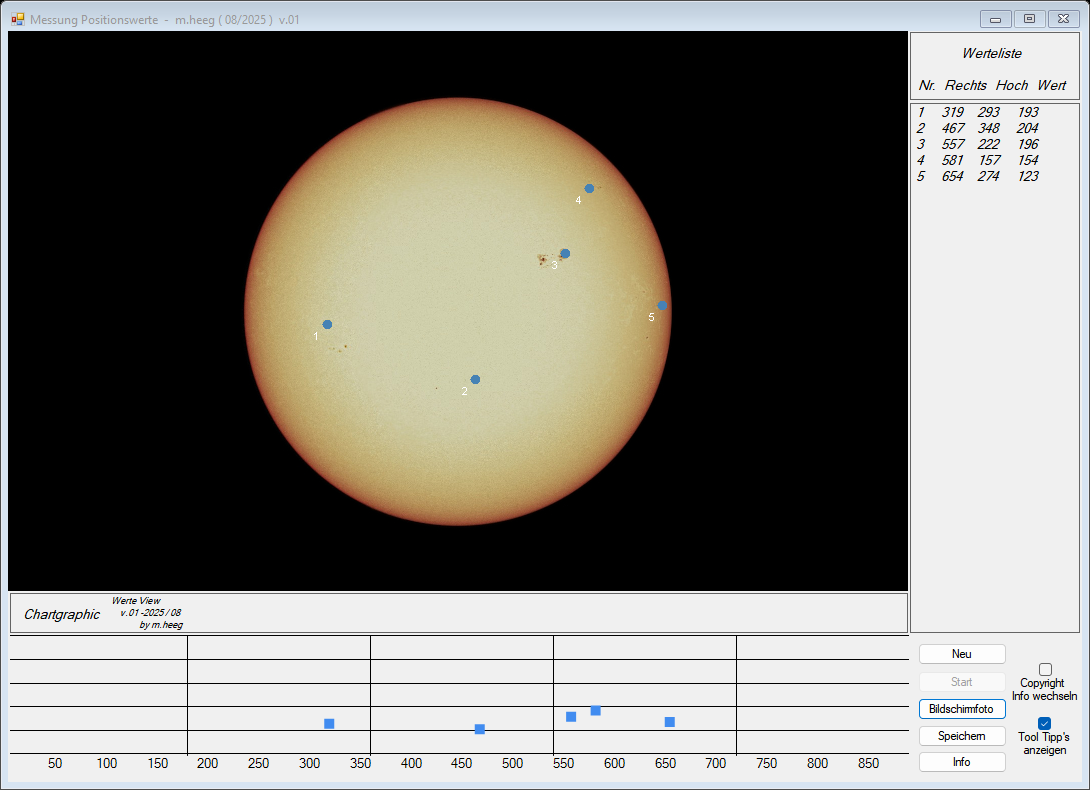Select blue marker 3 near sunspot group

(x=565, y=253)
